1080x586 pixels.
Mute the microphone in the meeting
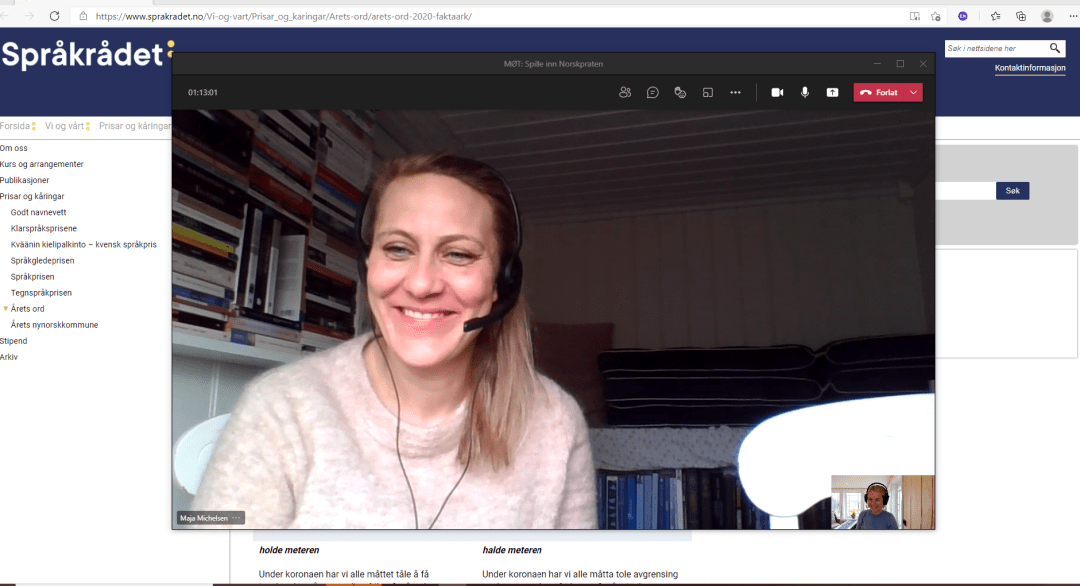[805, 92]
